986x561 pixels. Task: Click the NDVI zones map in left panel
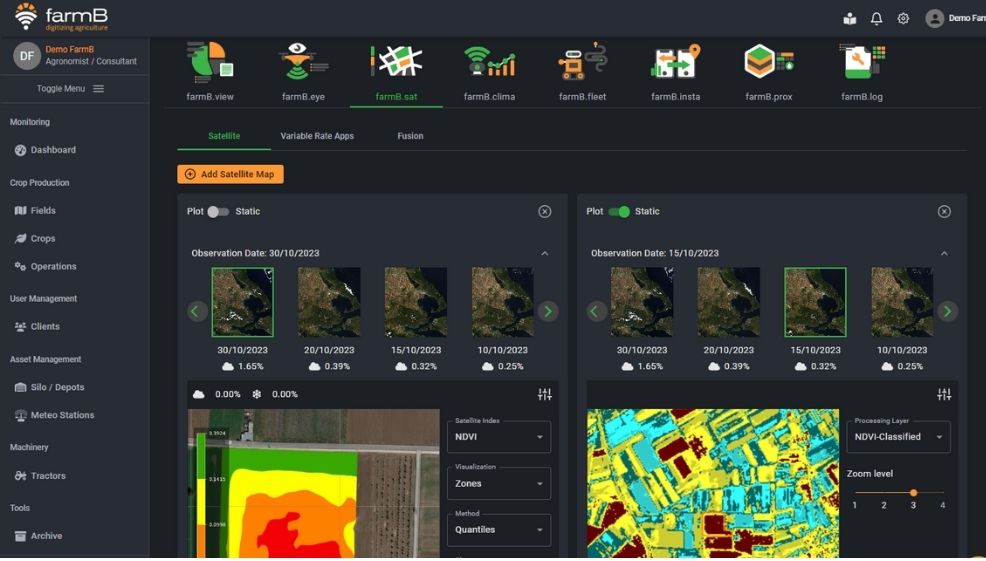(314, 483)
